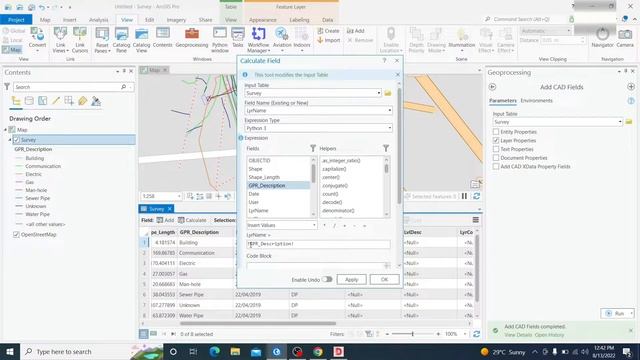Open the Catalog Pane

pos(121,40)
